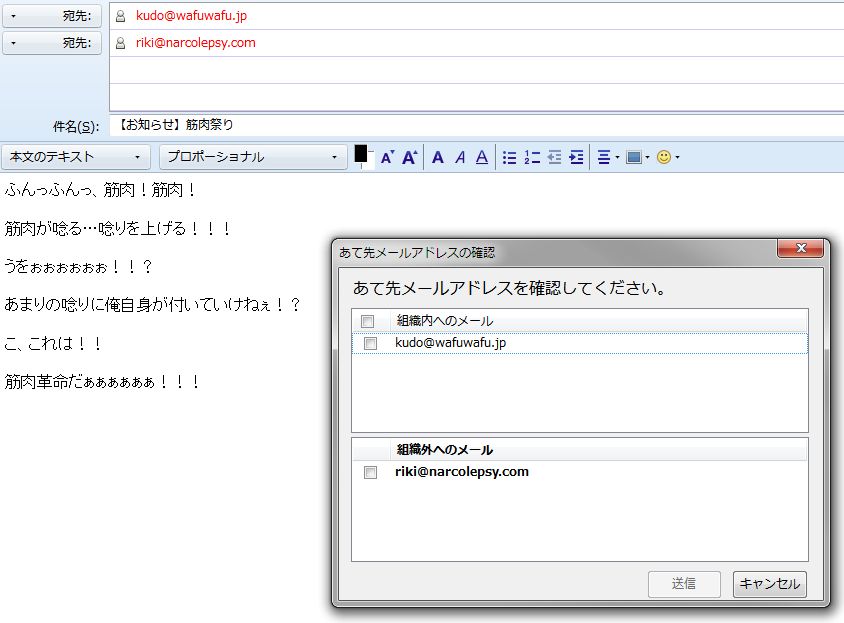
Task: Open the 本文のテキスト paragraph style dropdown
Action: click(x=76, y=157)
